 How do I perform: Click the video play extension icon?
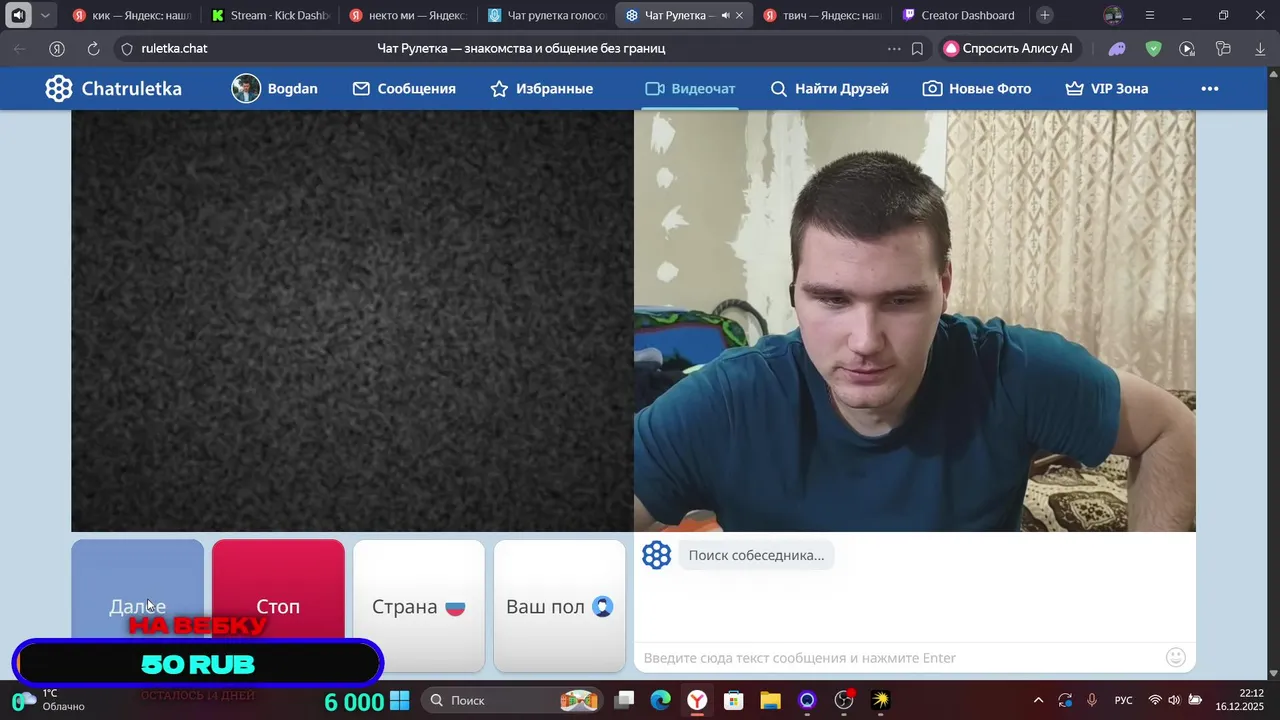[1187, 48]
